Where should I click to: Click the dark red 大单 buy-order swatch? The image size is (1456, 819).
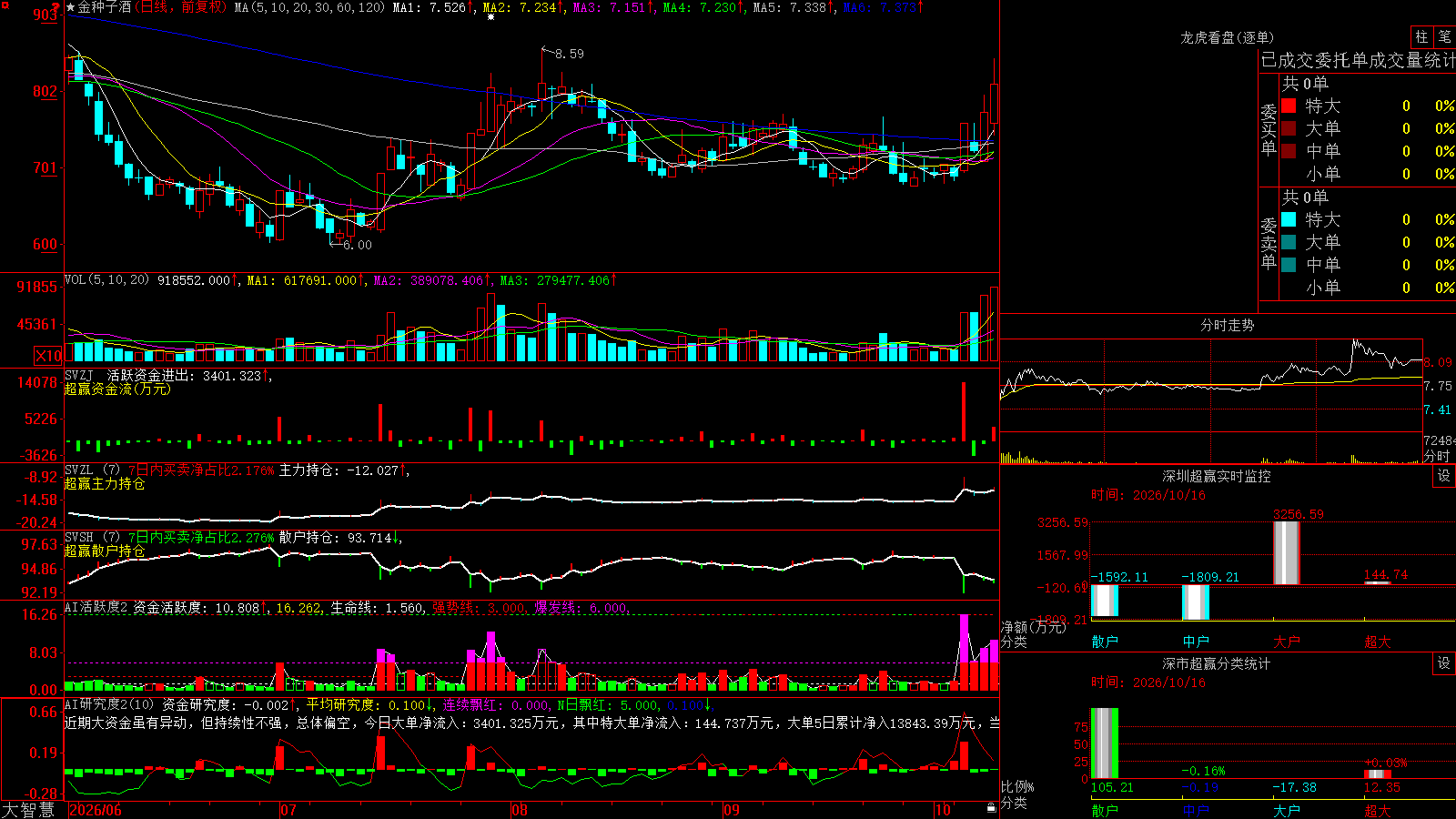coord(1289,128)
